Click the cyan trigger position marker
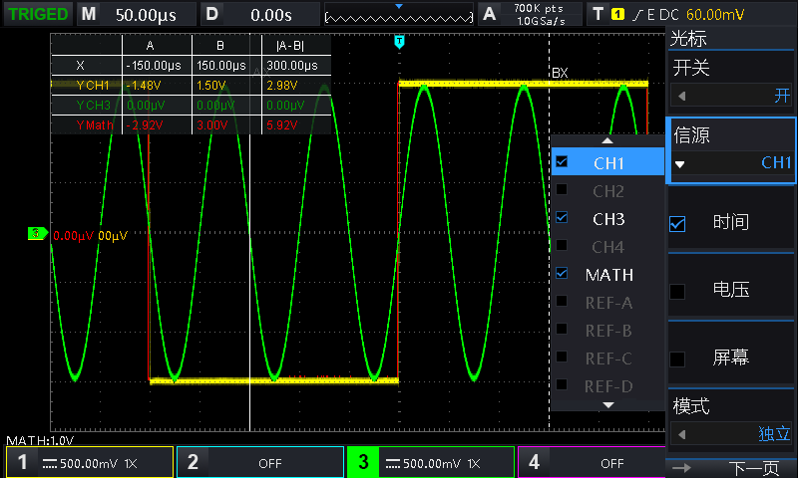 (399, 41)
